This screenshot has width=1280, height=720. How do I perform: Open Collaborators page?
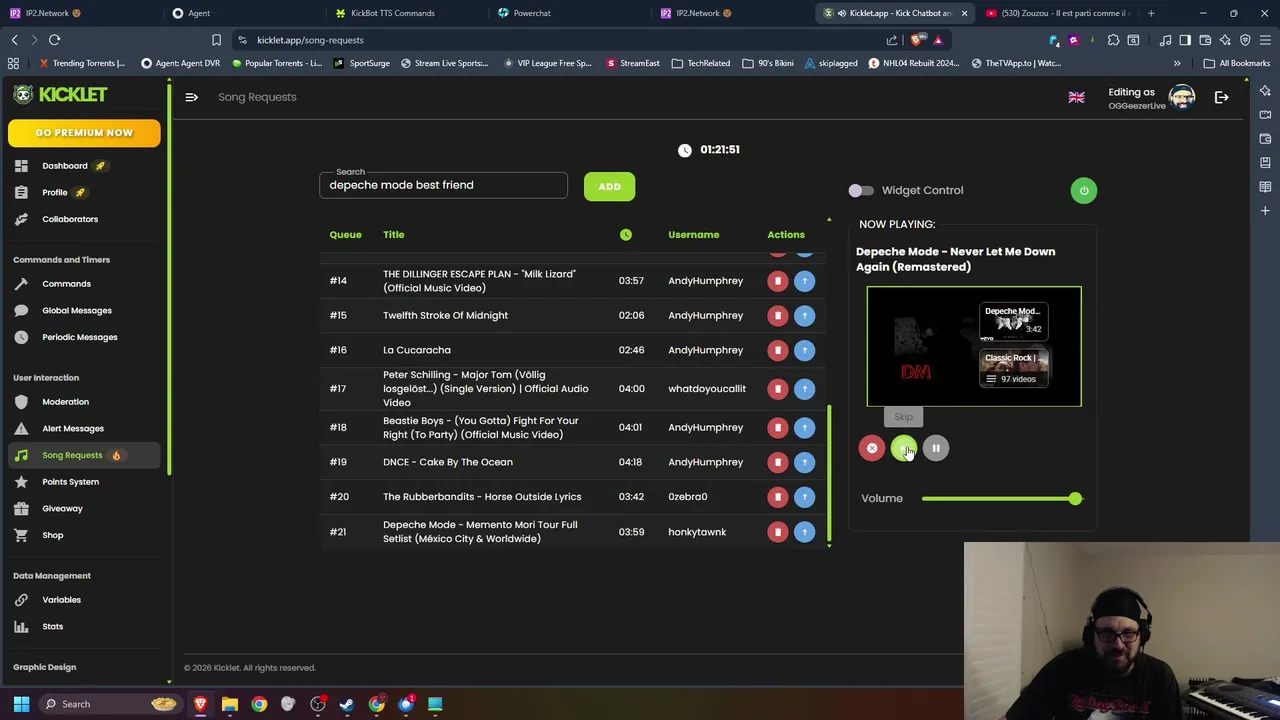[x=70, y=219]
